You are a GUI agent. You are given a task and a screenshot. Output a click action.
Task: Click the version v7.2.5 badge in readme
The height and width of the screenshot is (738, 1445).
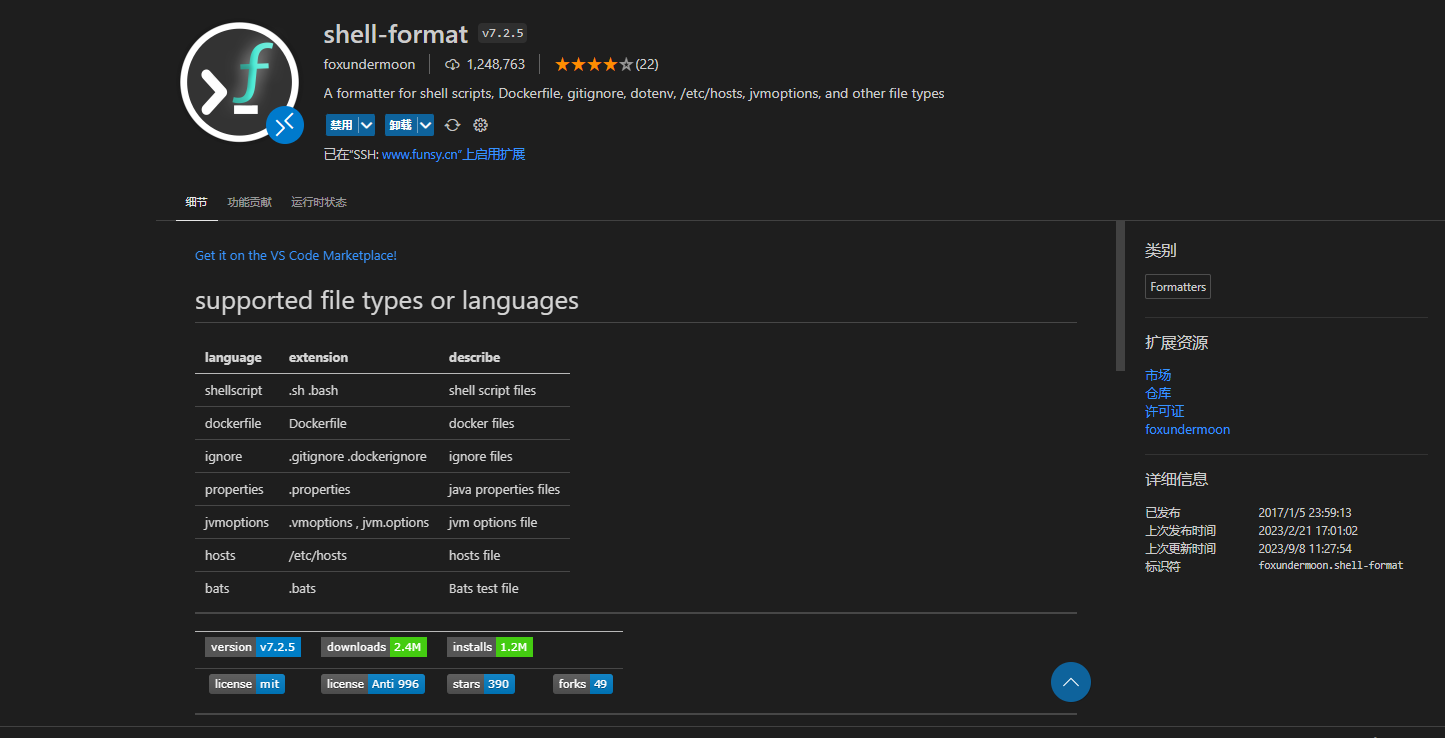click(x=253, y=647)
